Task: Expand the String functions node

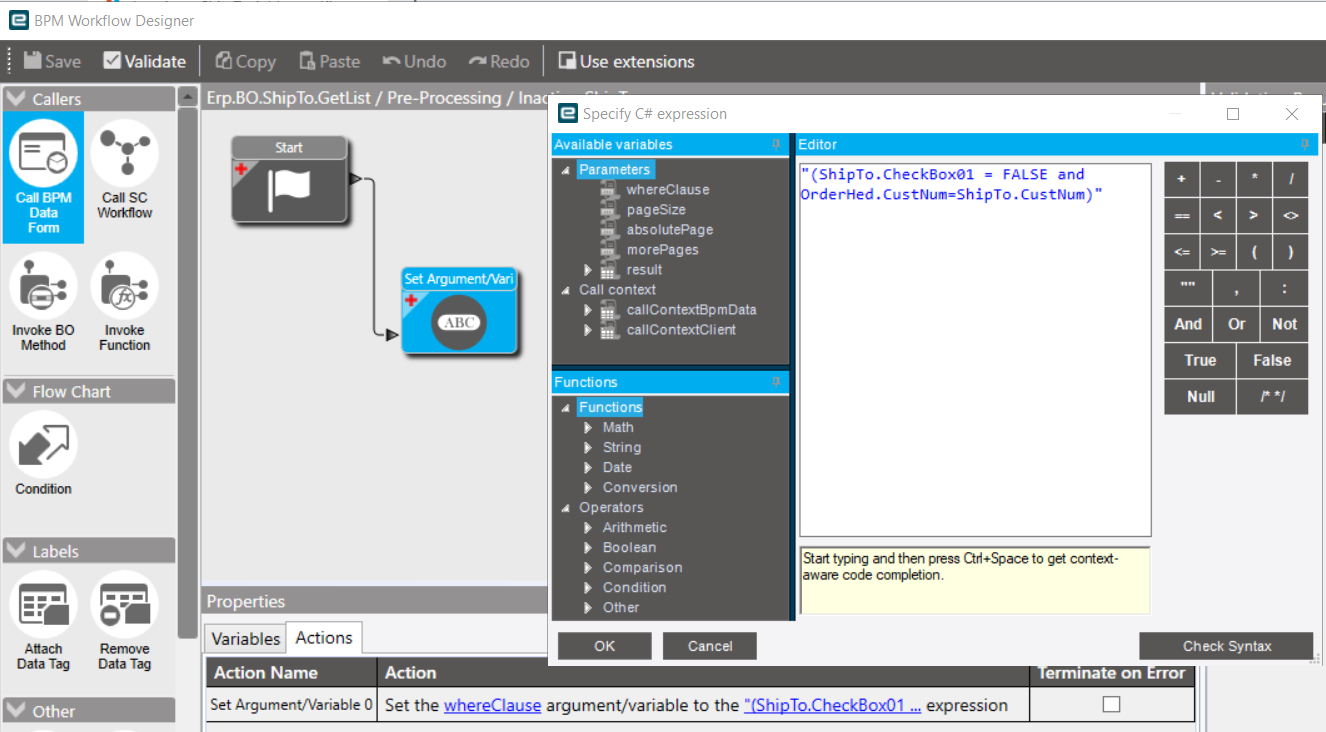Action: click(589, 447)
